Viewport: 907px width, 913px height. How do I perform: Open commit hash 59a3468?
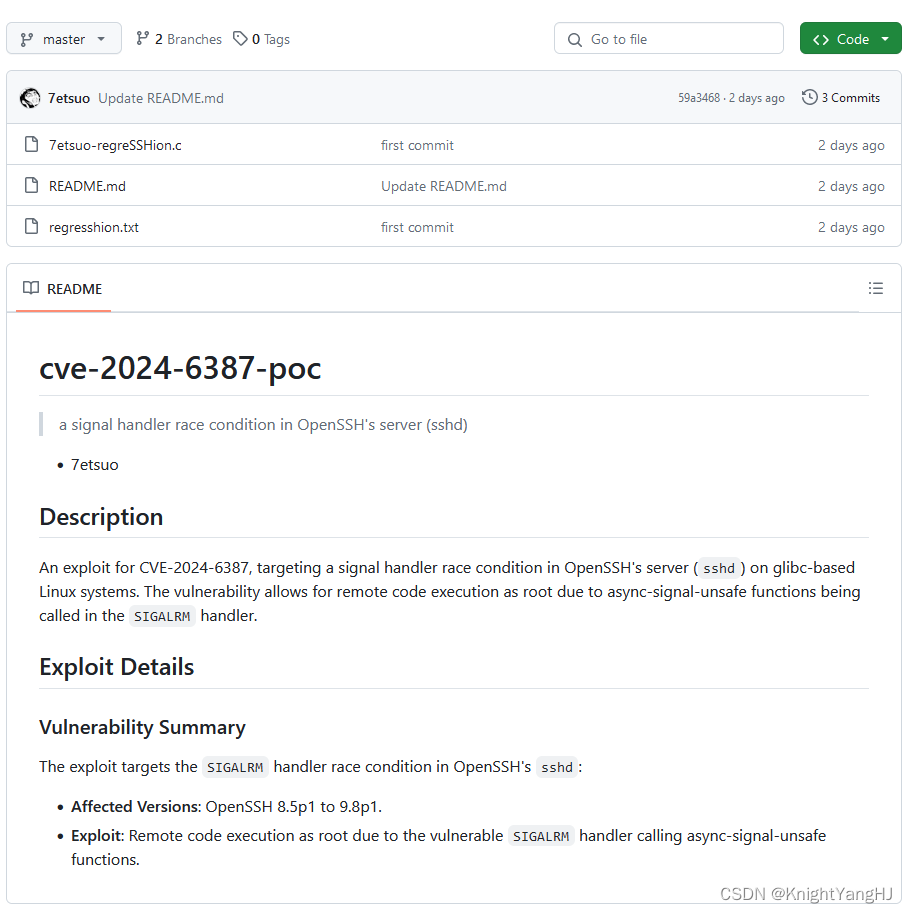pos(699,98)
